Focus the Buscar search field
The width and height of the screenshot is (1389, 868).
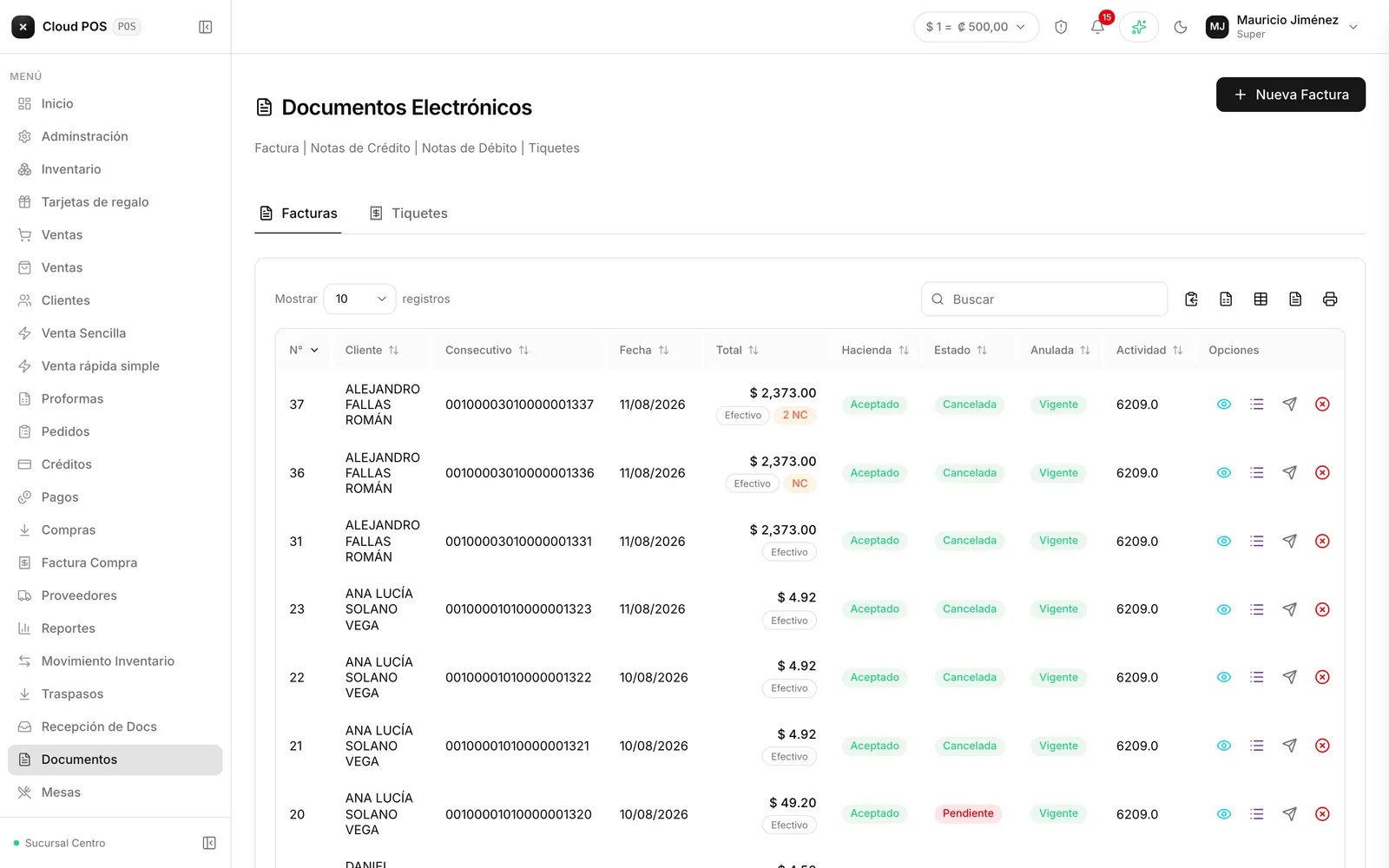coord(1044,299)
